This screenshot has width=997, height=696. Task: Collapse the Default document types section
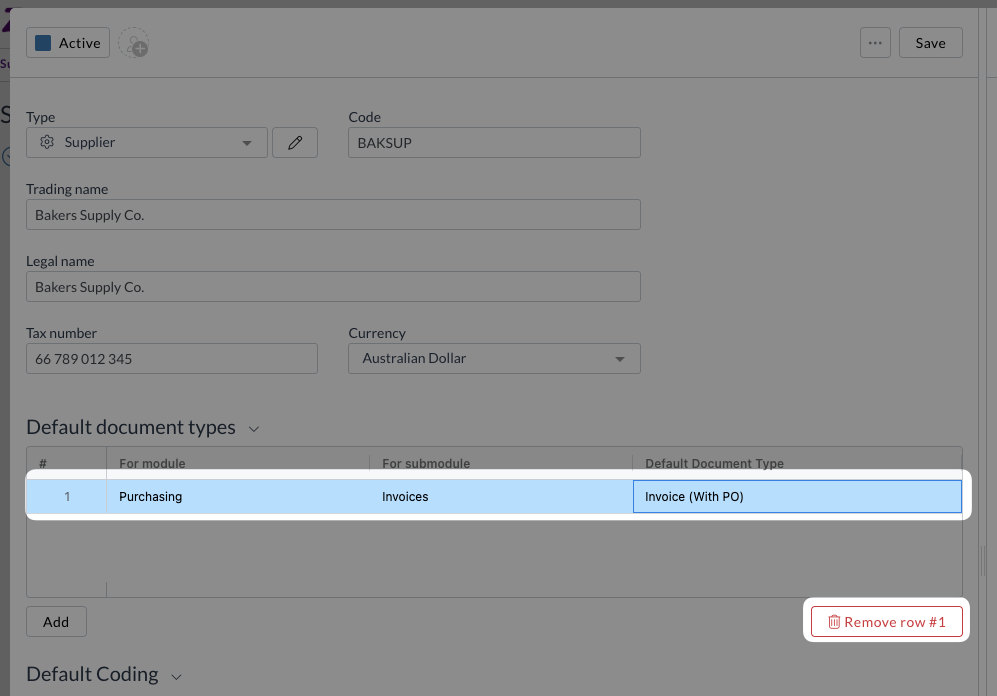pyautogui.click(x=254, y=429)
